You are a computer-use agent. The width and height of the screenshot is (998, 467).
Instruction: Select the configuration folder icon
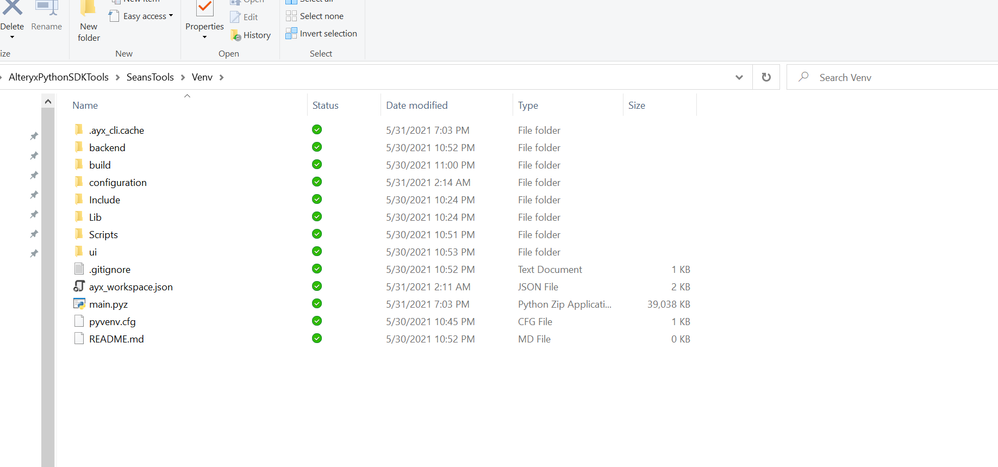pos(79,182)
